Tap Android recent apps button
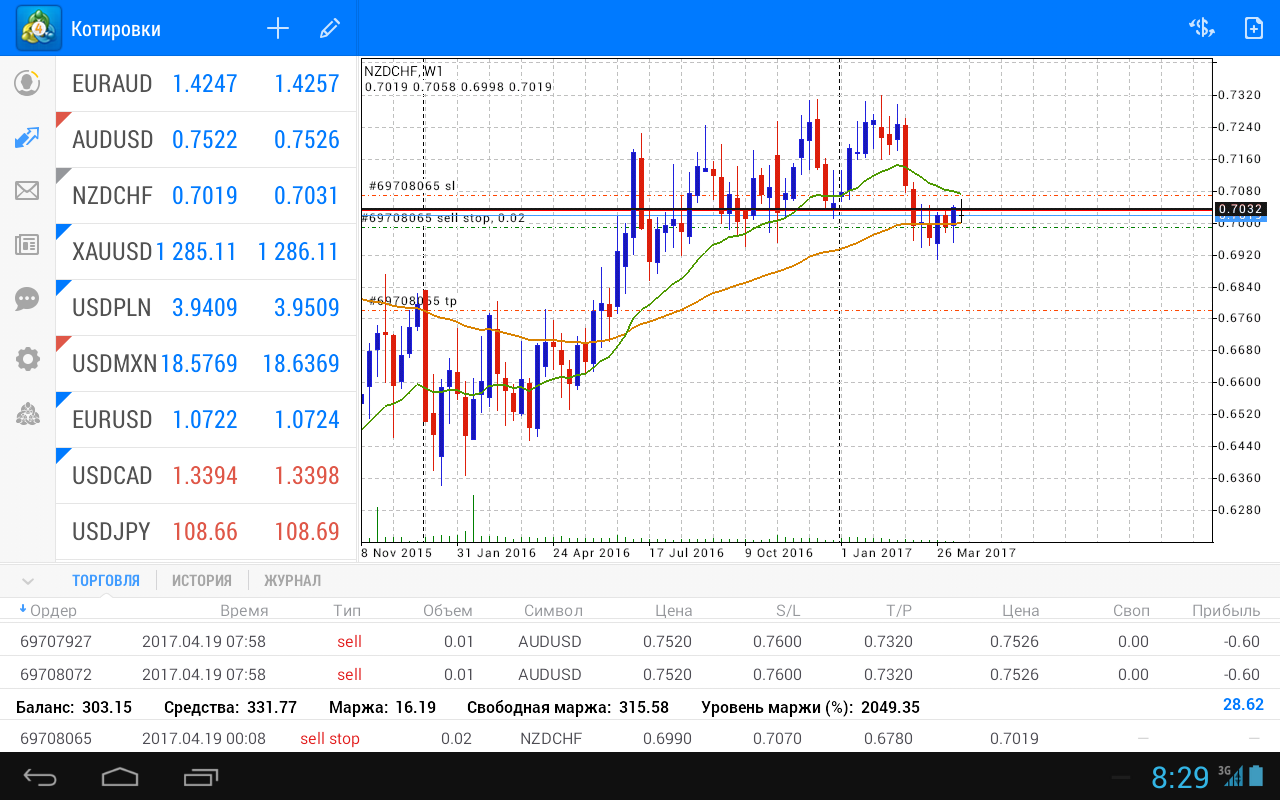 201,777
